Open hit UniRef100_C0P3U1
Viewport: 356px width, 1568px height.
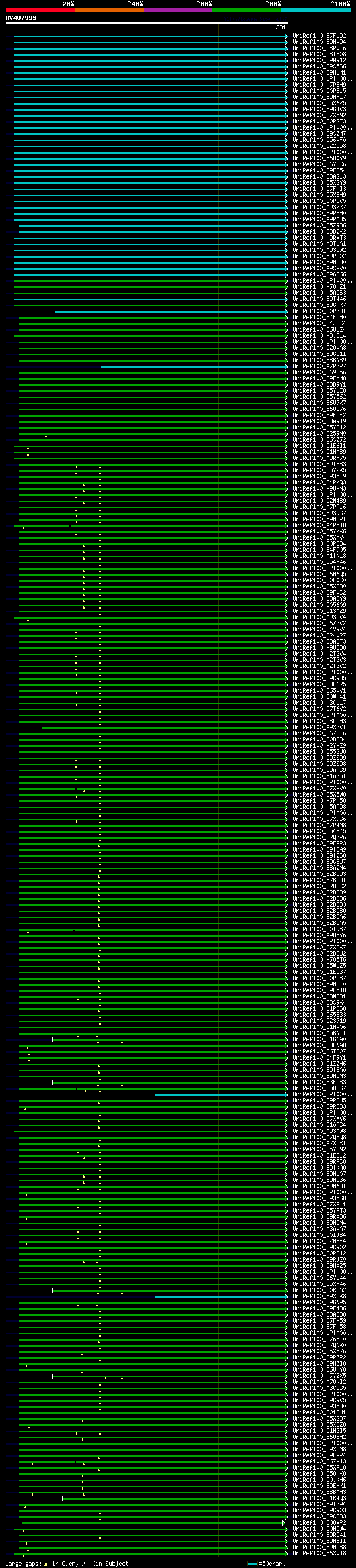click(x=319, y=311)
